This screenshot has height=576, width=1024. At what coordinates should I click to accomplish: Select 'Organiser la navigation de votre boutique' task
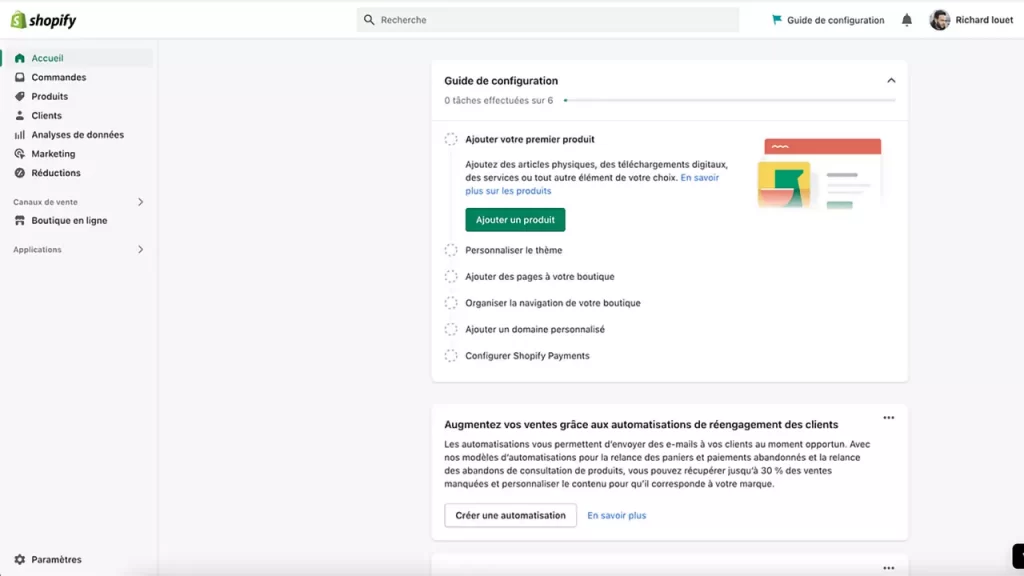[552, 303]
